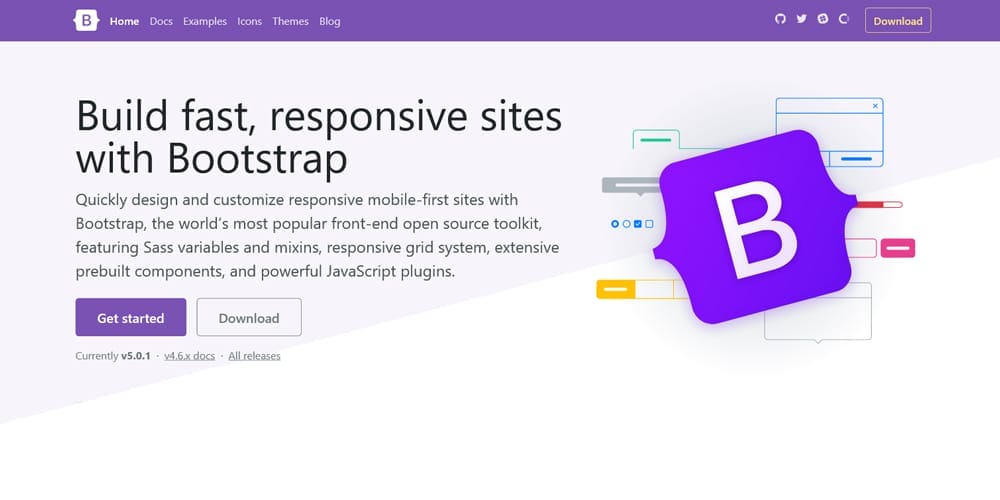Click the purple Get started button
The width and height of the screenshot is (1000, 500).
tap(131, 318)
